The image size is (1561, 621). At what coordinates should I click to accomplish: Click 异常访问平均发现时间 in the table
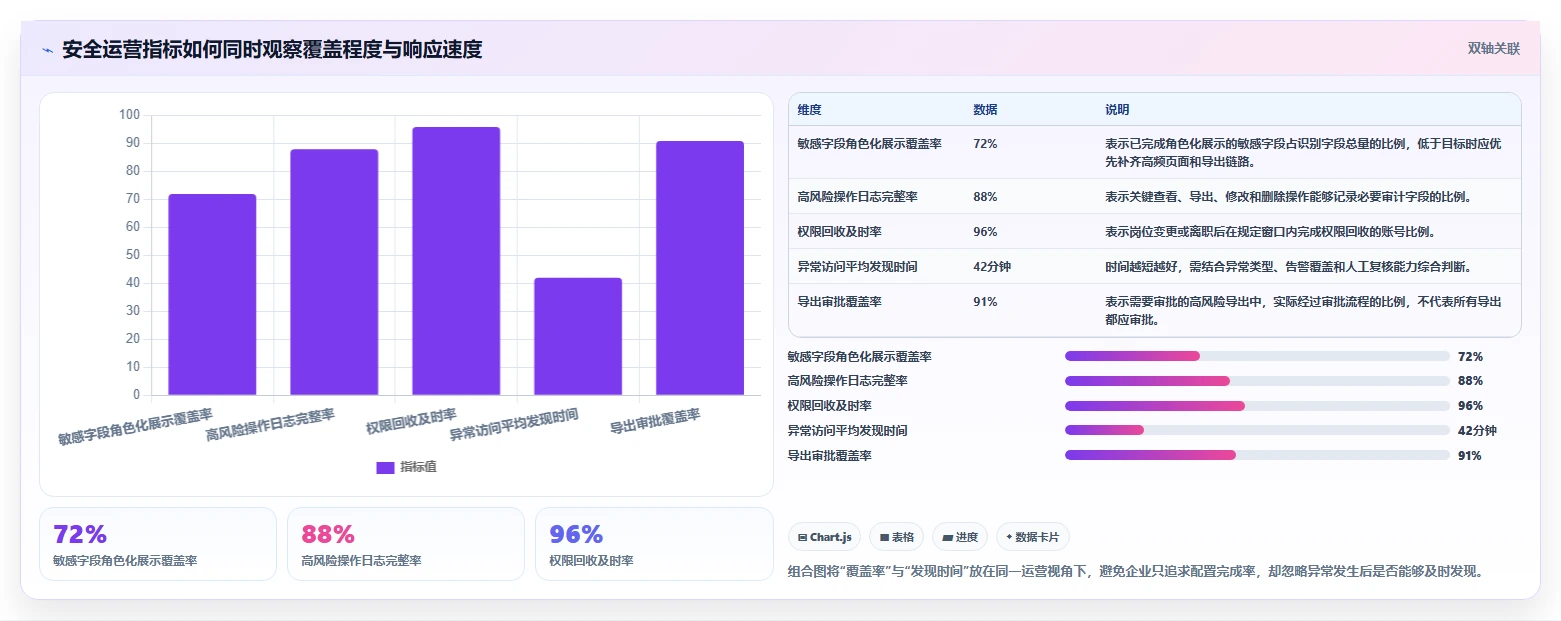(x=858, y=267)
